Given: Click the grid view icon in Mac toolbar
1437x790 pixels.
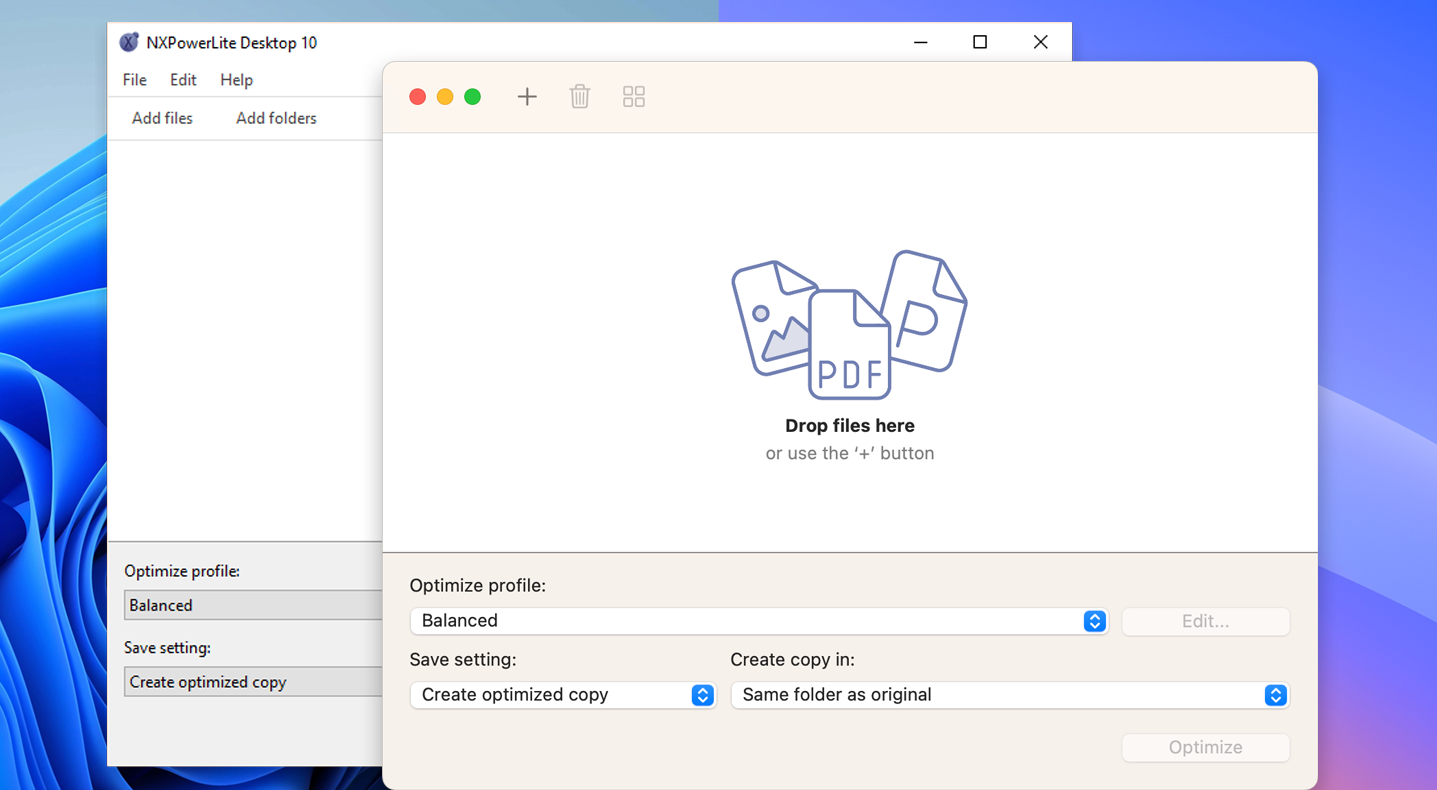Looking at the screenshot, I should click(634, 97).
